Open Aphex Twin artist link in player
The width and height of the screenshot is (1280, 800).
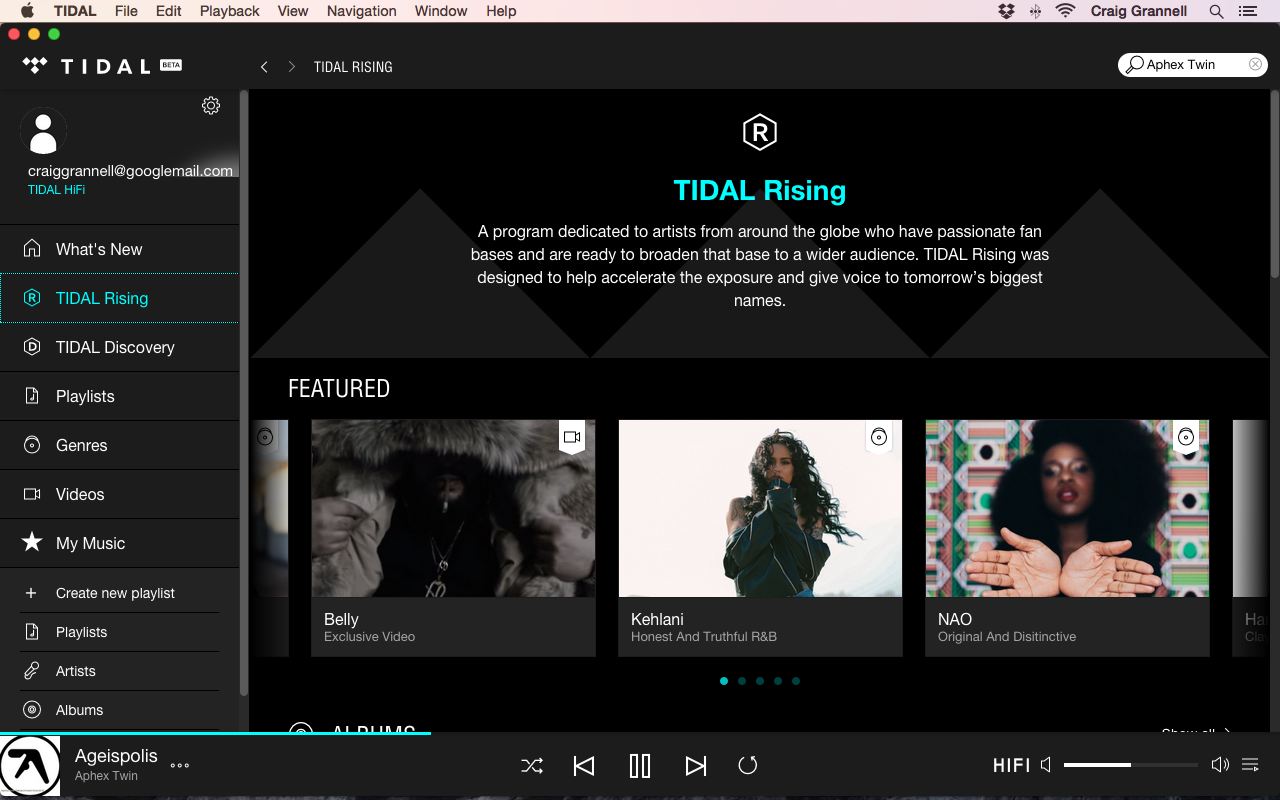click(x=106, y=776)
